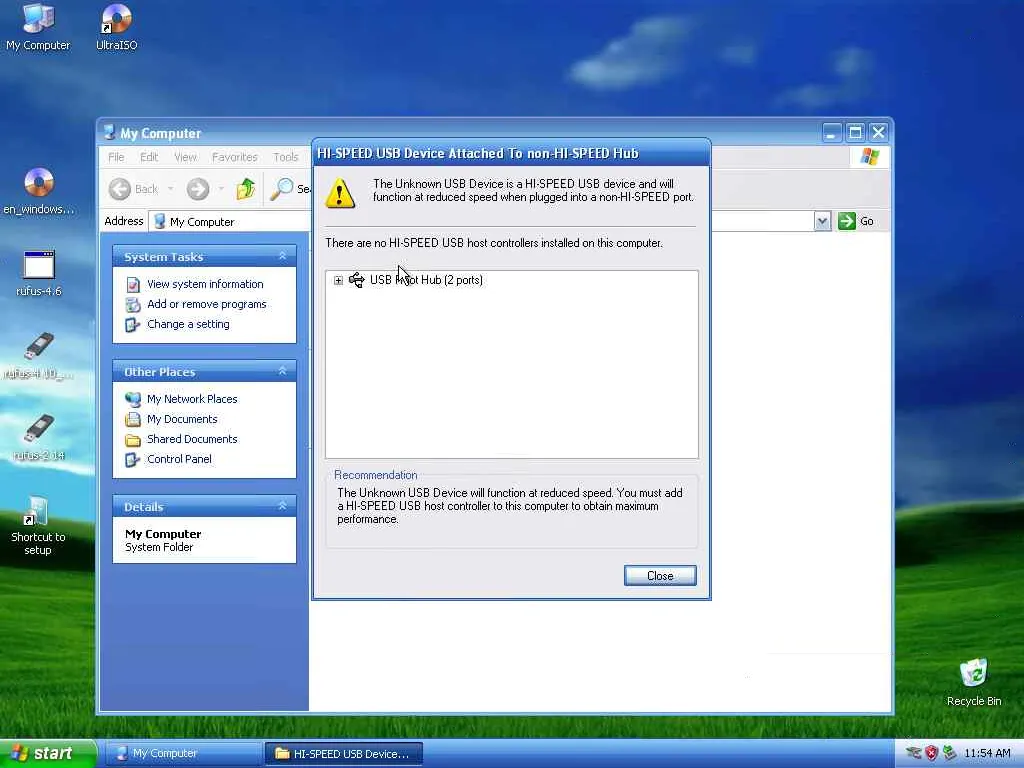The image size is (1024, 768).
Task: Open the Forward history dropdown arrow
Action: [x=221, y=189]
